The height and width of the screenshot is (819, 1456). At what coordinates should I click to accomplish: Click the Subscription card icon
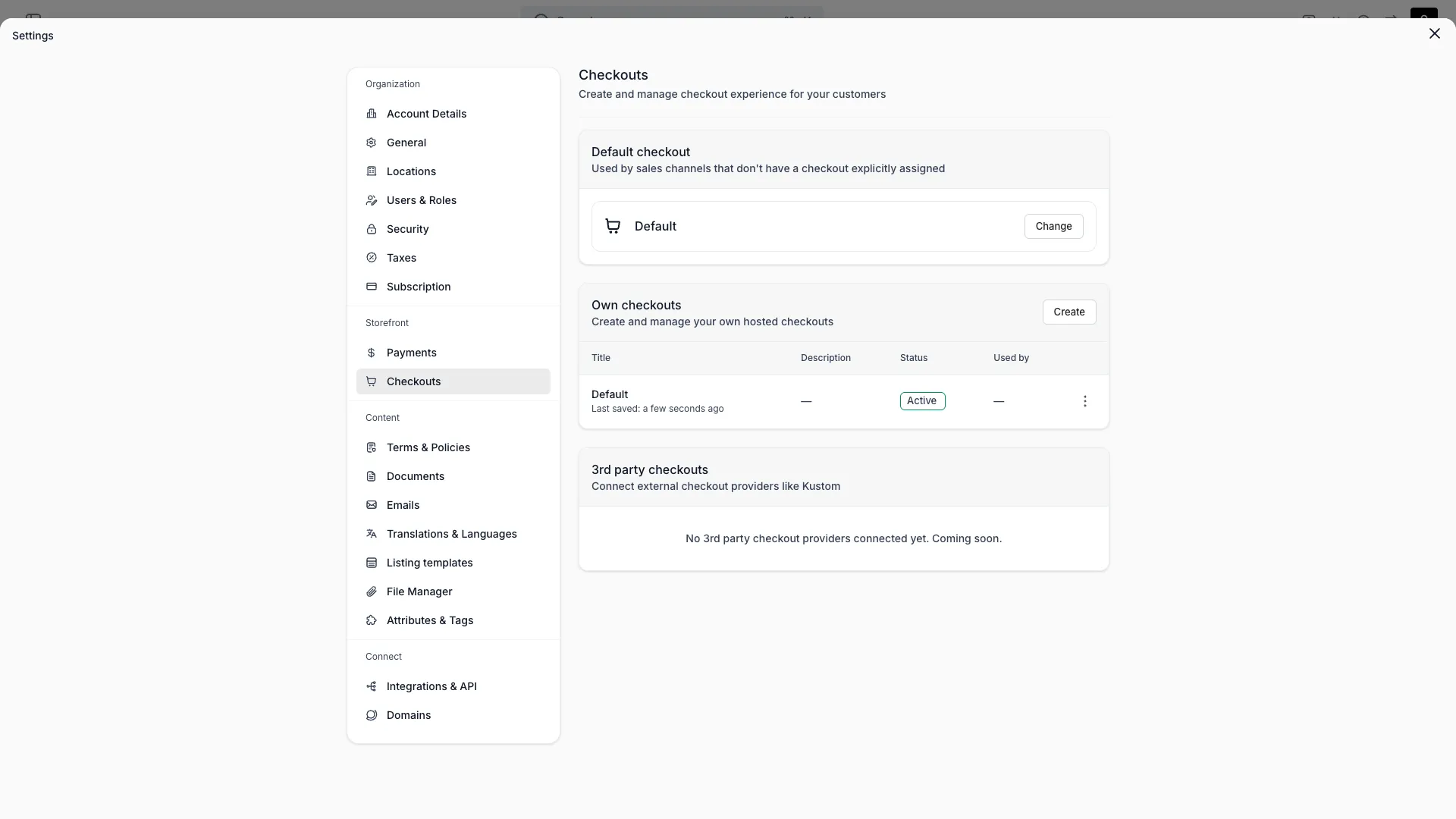[372, 287]
